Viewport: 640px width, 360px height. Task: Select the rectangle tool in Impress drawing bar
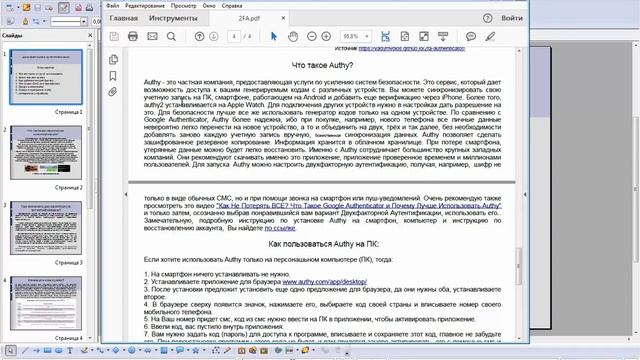pyautogui.click(x=47, y=350)
